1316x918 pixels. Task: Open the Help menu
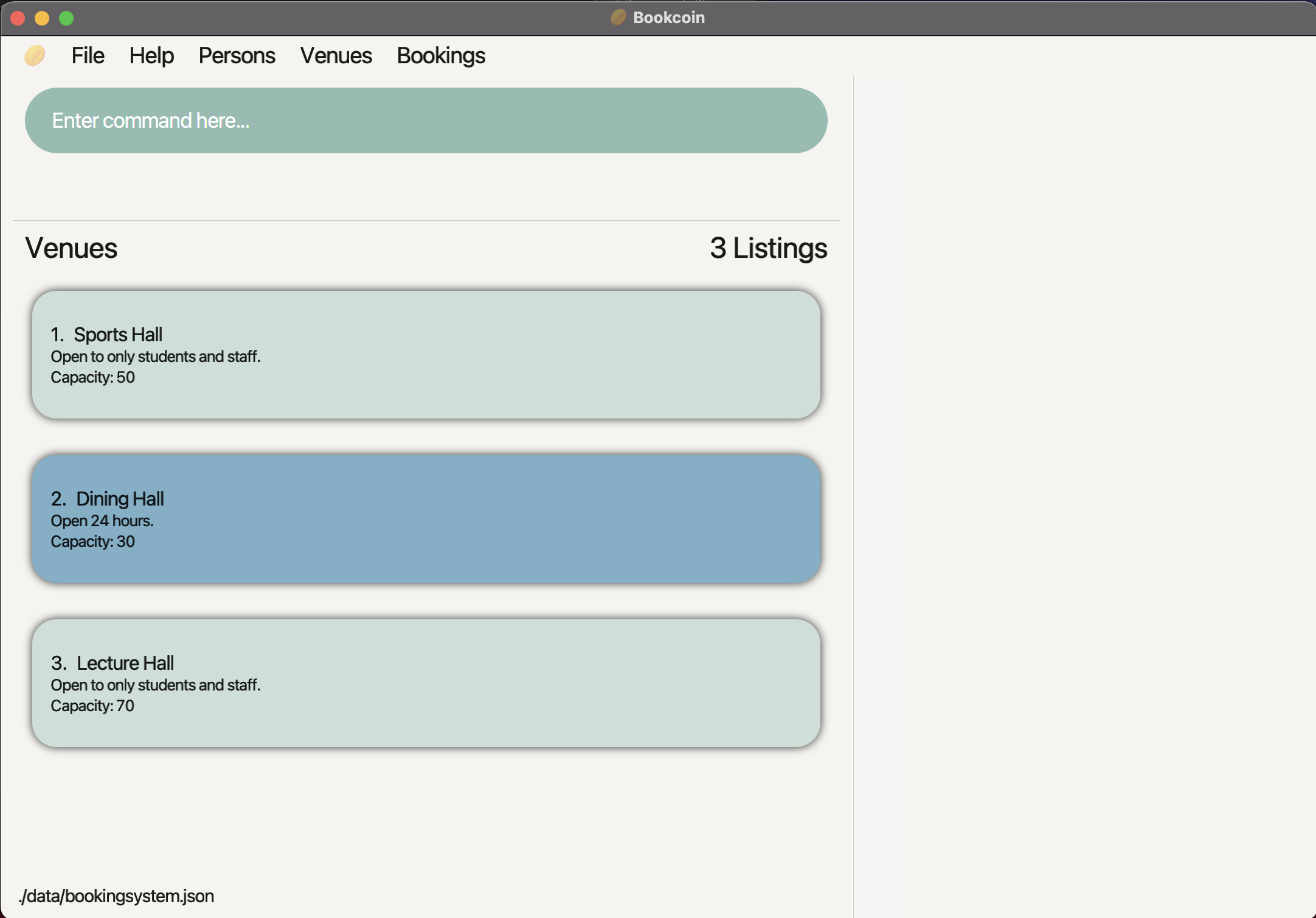(151, 55)
